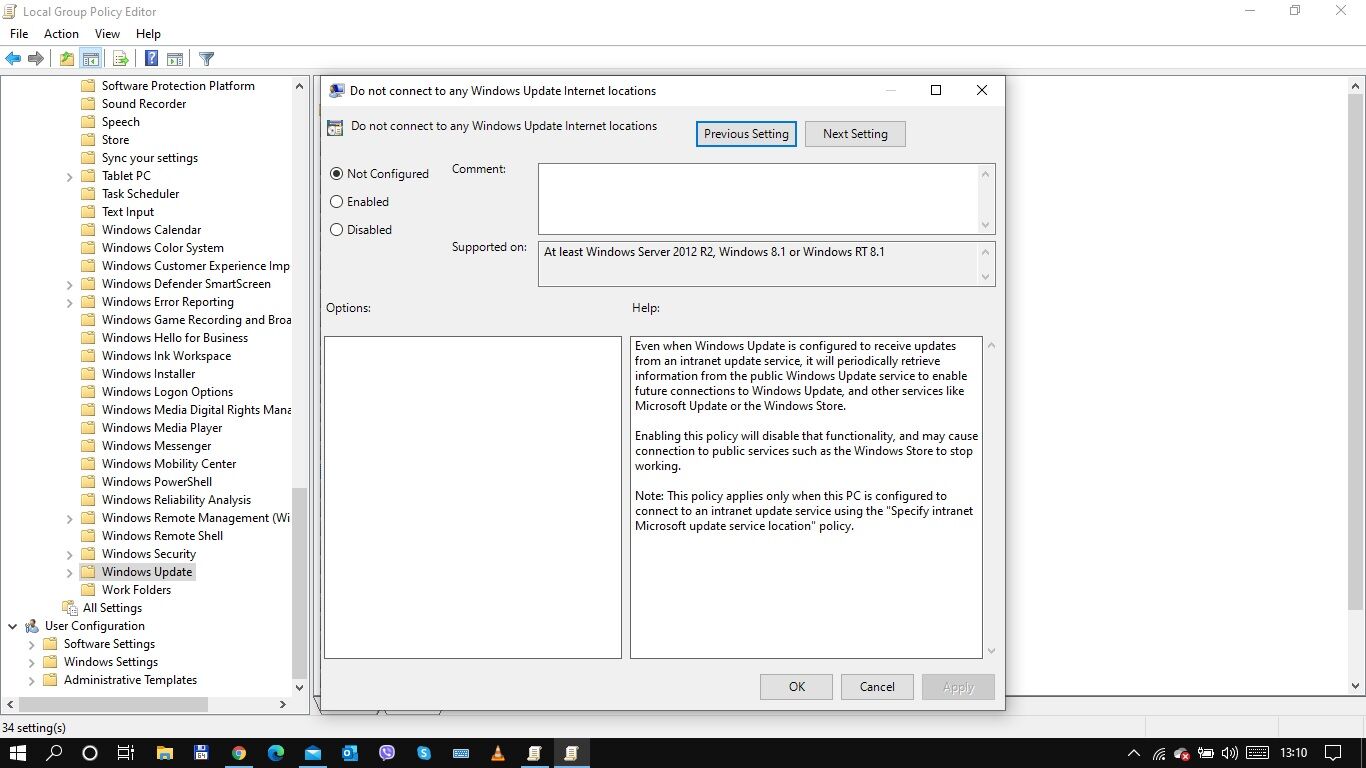Viewport: 1366px width, 768px height.
Task: Select the Sync your settings folder
Action: point(150,158)
